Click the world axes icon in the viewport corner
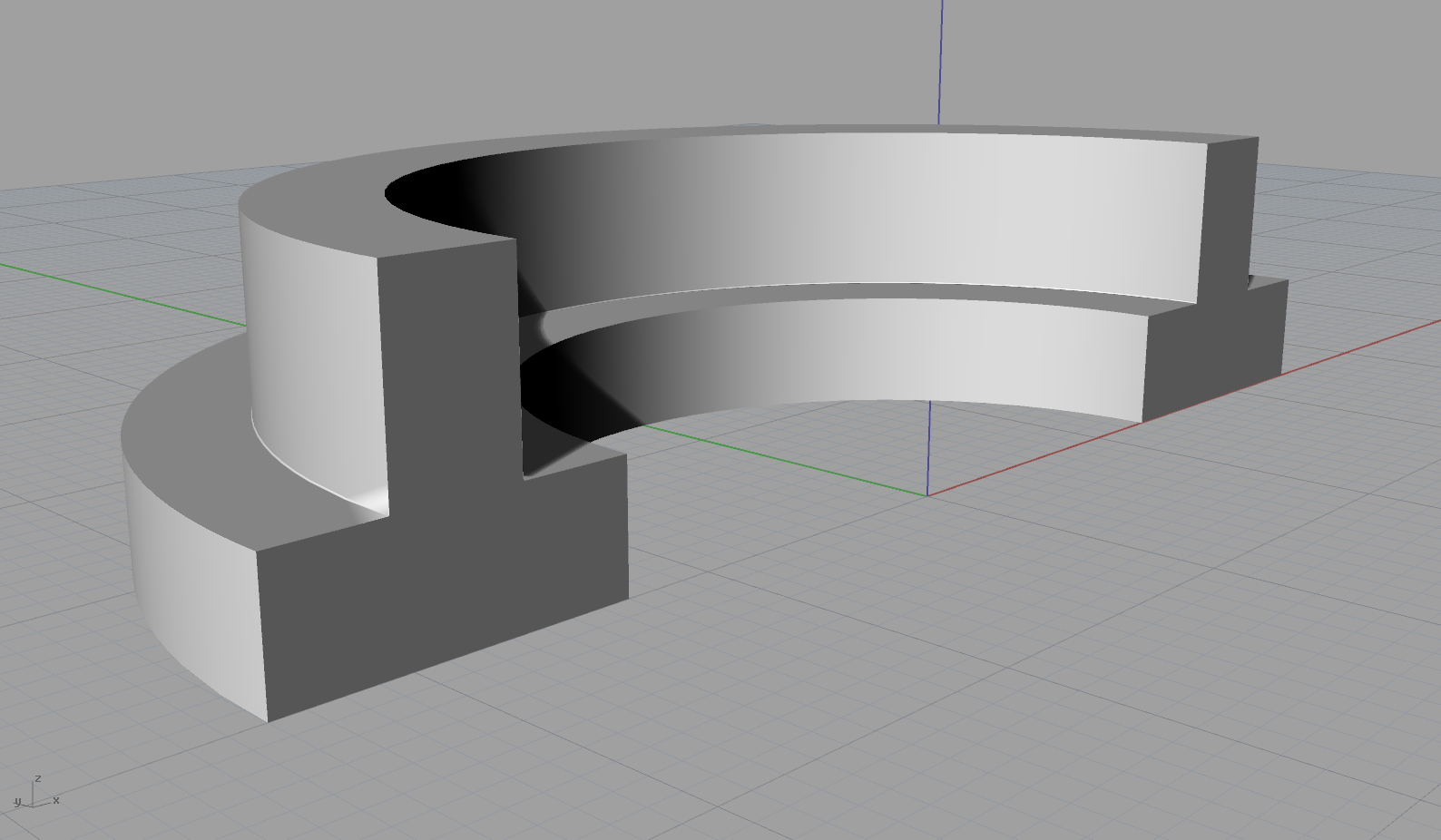Viewport: 1441px width, 840px height. point(36,792)
